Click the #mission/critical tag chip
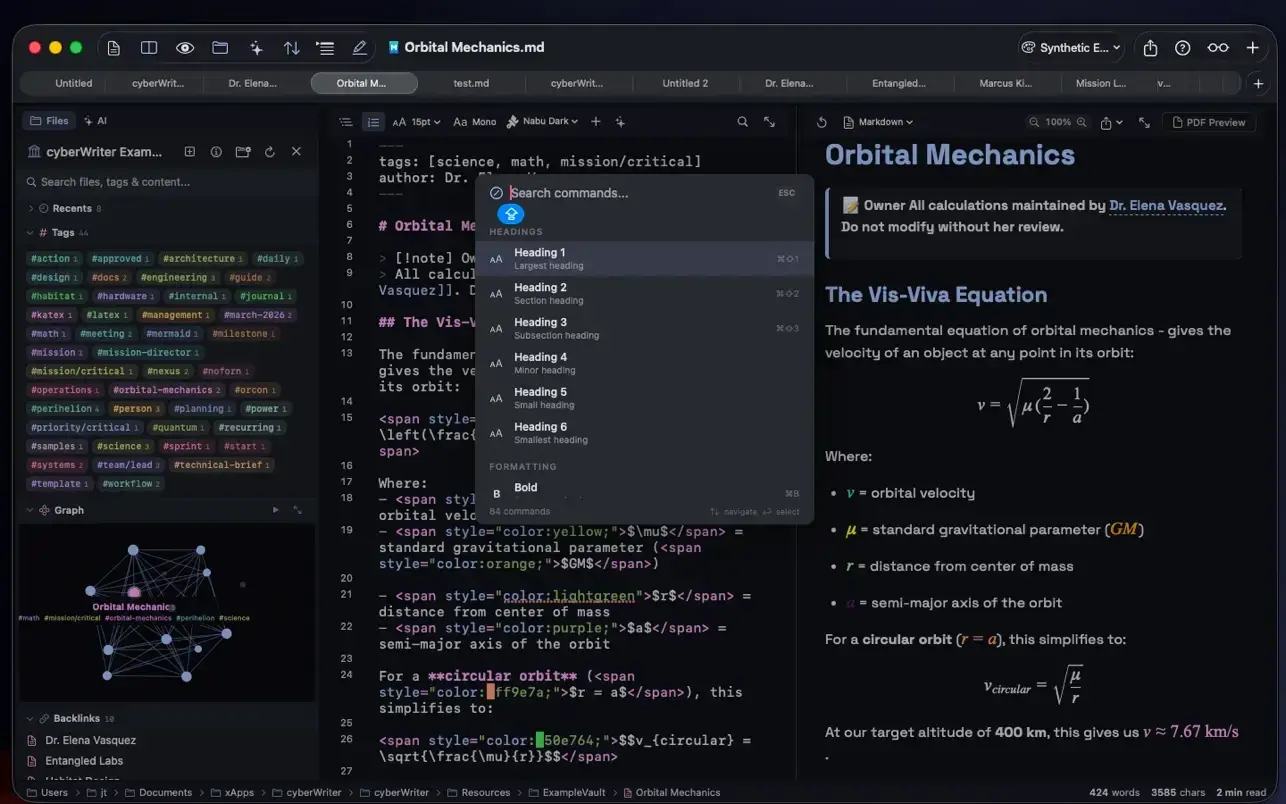Screen dimensions: 1286x804 [81, 371]
